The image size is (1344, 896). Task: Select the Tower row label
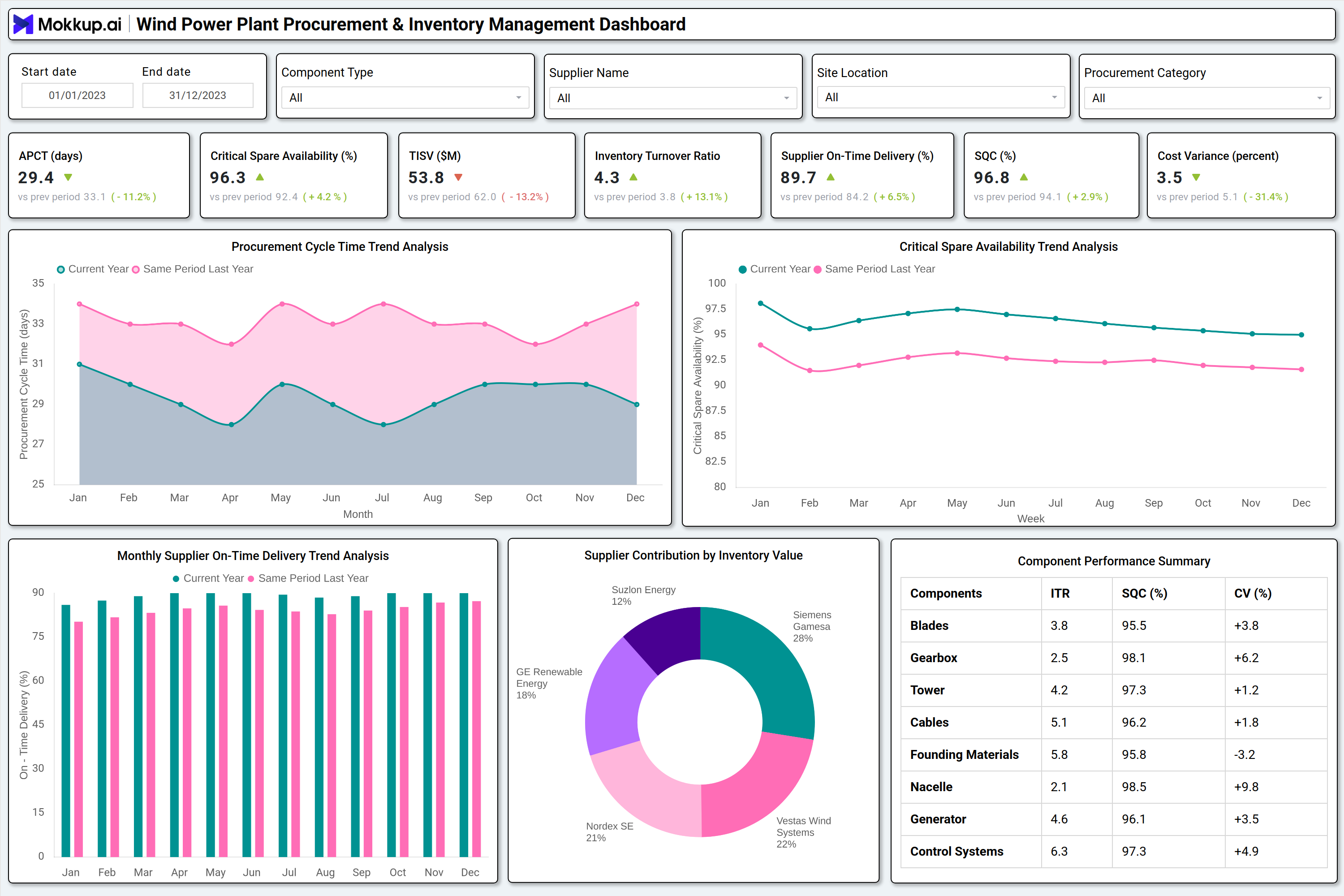pos(927,690)
